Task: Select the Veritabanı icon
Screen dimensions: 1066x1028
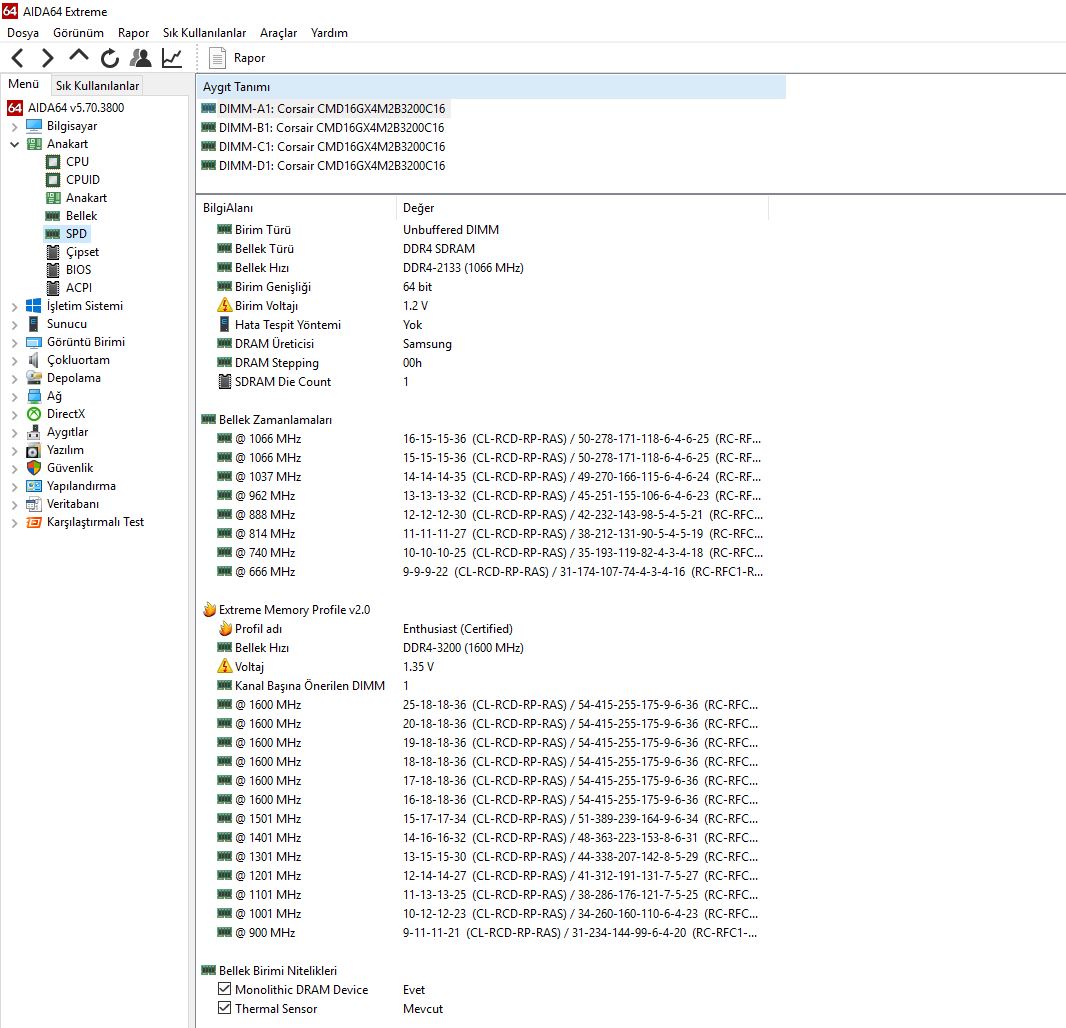Action: pyautogui.click(x=33, y=504)
